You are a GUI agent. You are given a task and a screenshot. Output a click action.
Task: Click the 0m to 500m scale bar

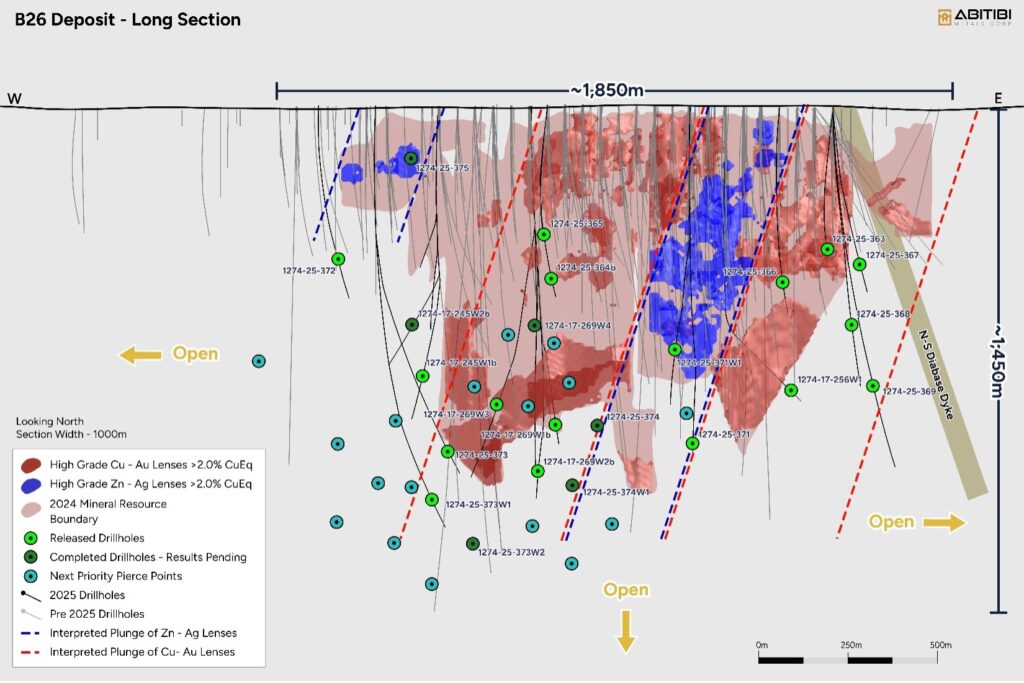(x=850, y=660)
